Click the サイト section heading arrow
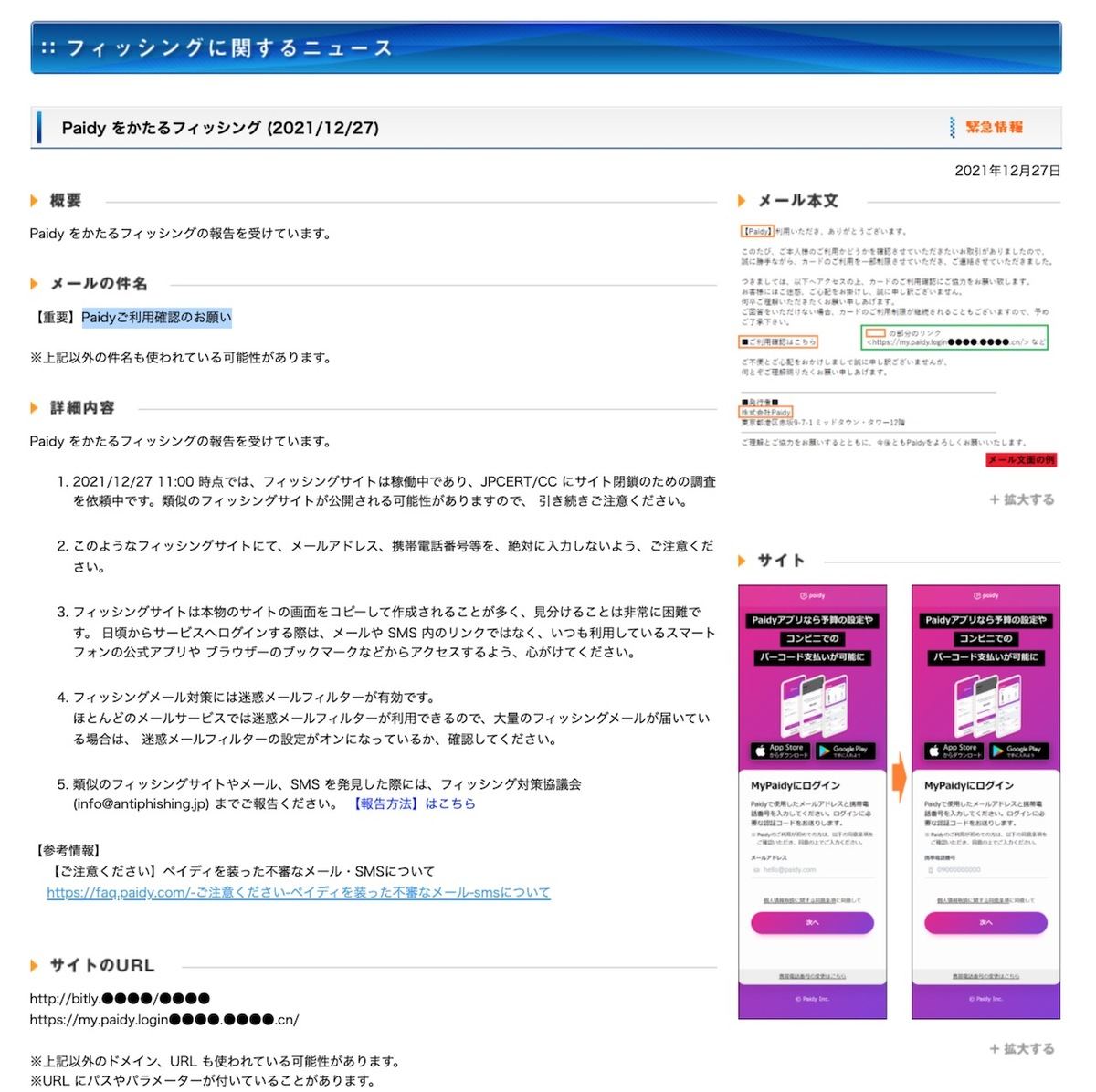This screenshot has height=1092, width=1096. 743,561
